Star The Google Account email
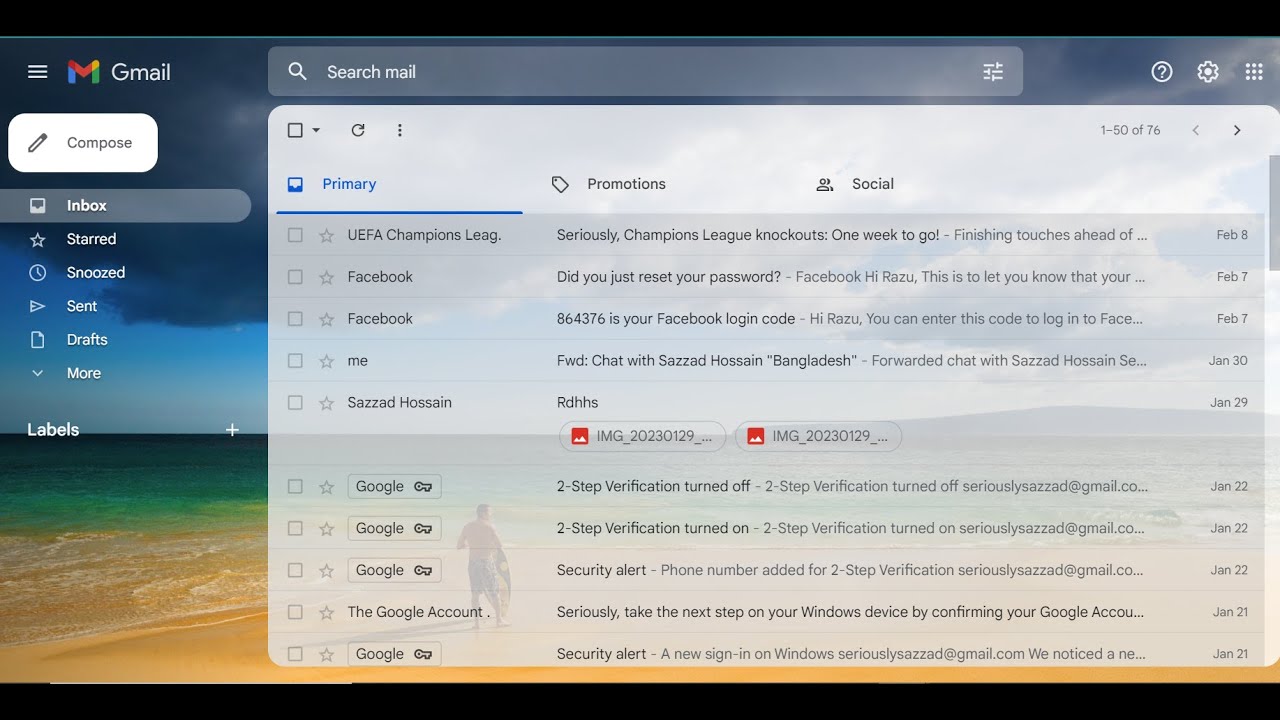Screen dimensions: 1280x720 (x=326, y=613)
